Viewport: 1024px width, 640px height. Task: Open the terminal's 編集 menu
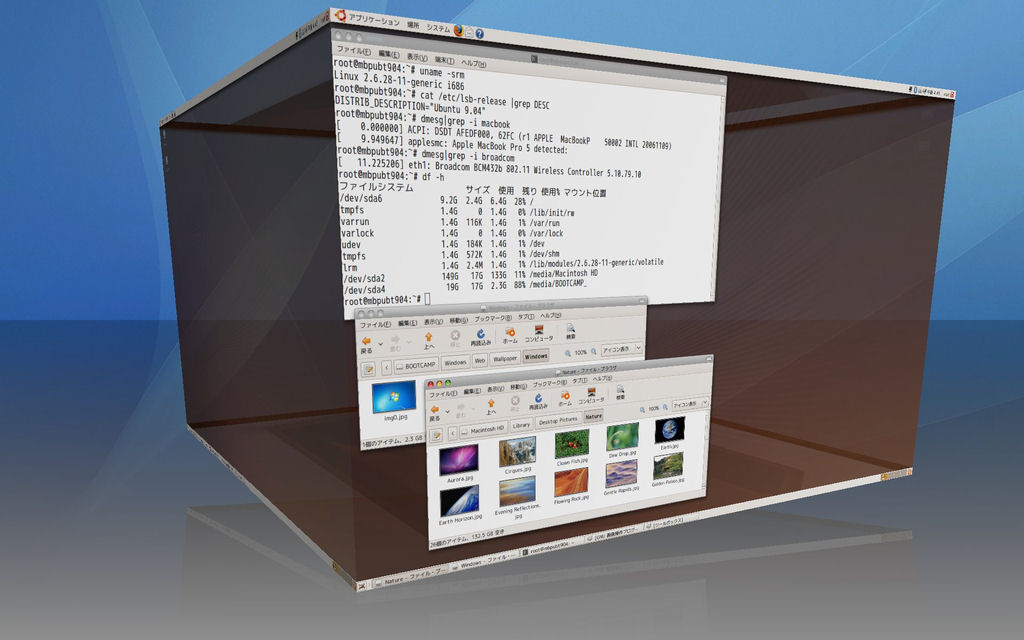click(389, 54)
